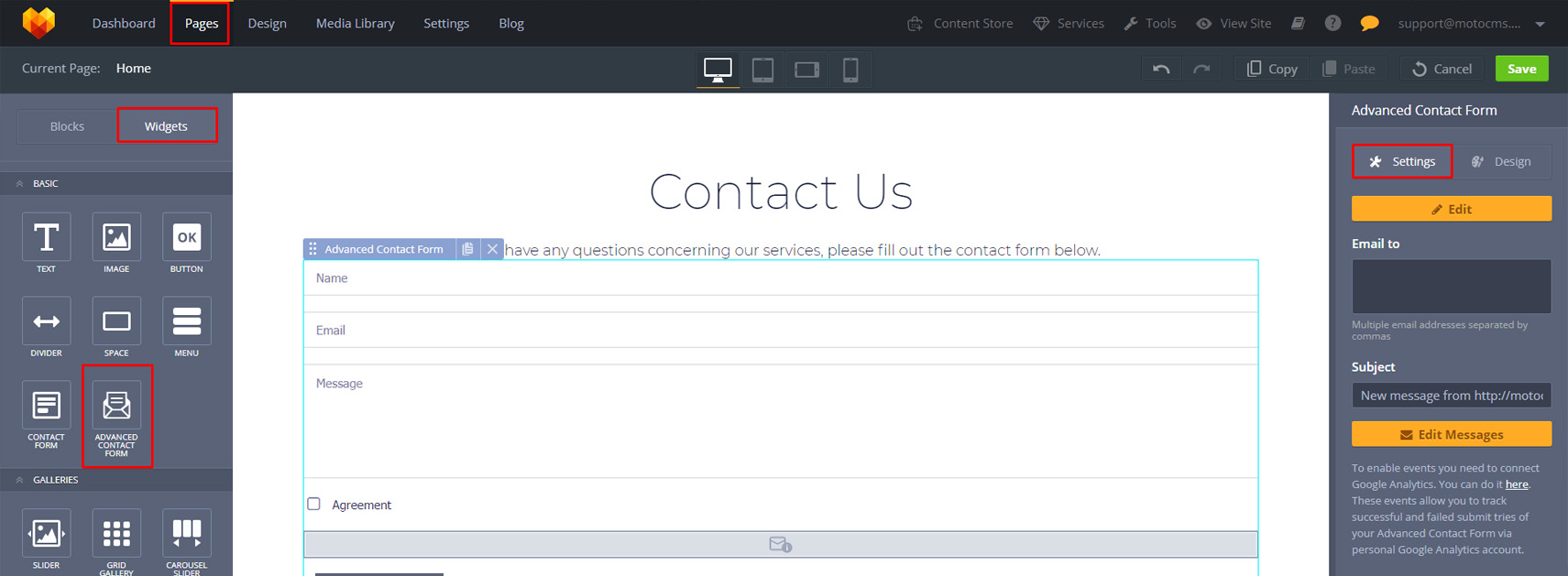
Task: Select the Image widget icon
Action: tap(116, 238)
